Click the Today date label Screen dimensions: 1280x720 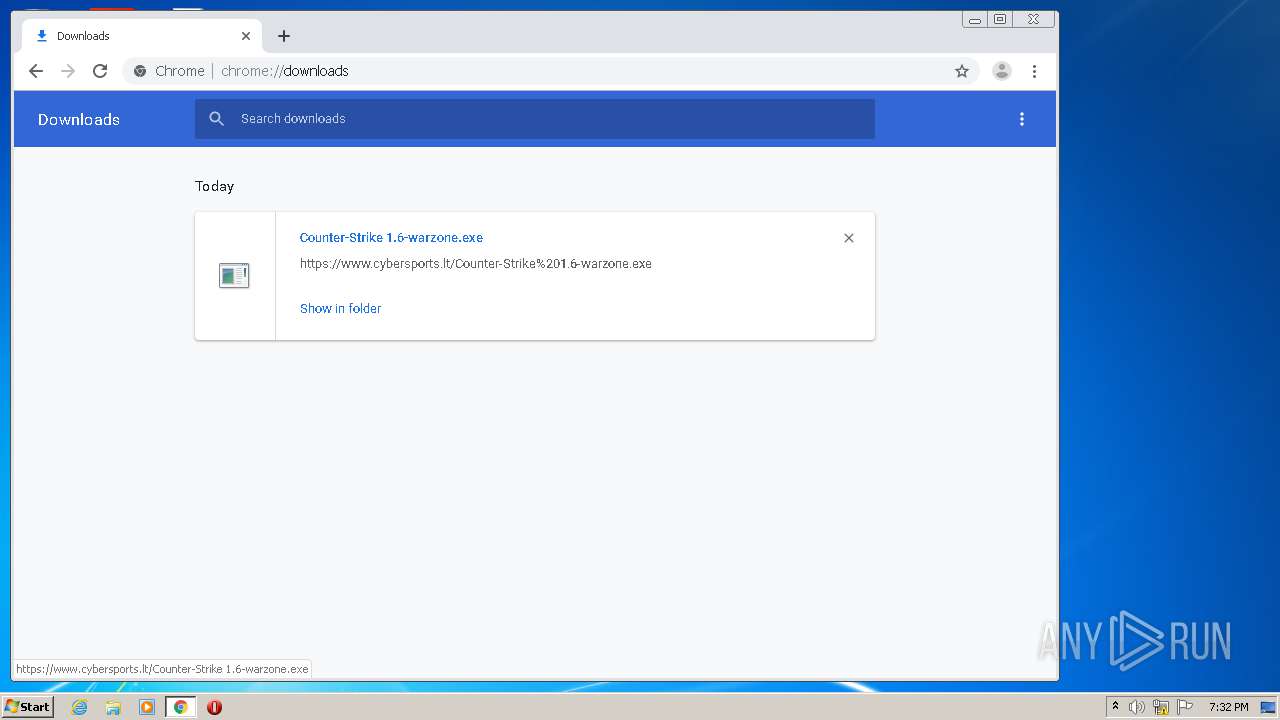click(214, 186)
